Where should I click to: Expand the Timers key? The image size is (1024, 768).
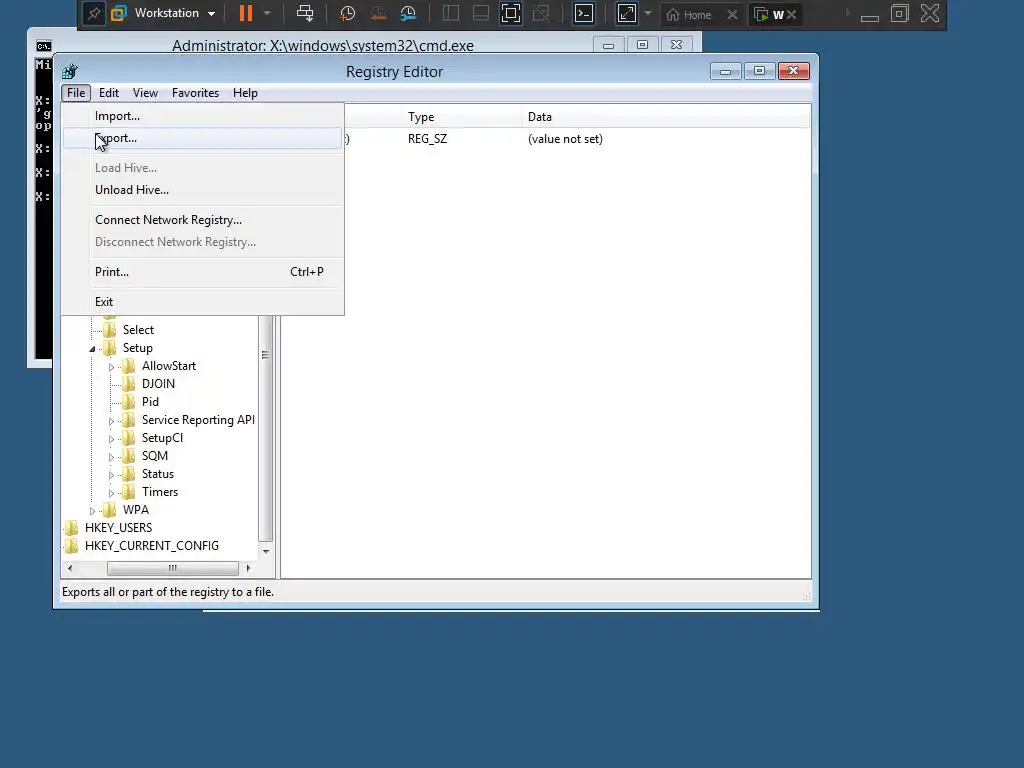point(111,493)
